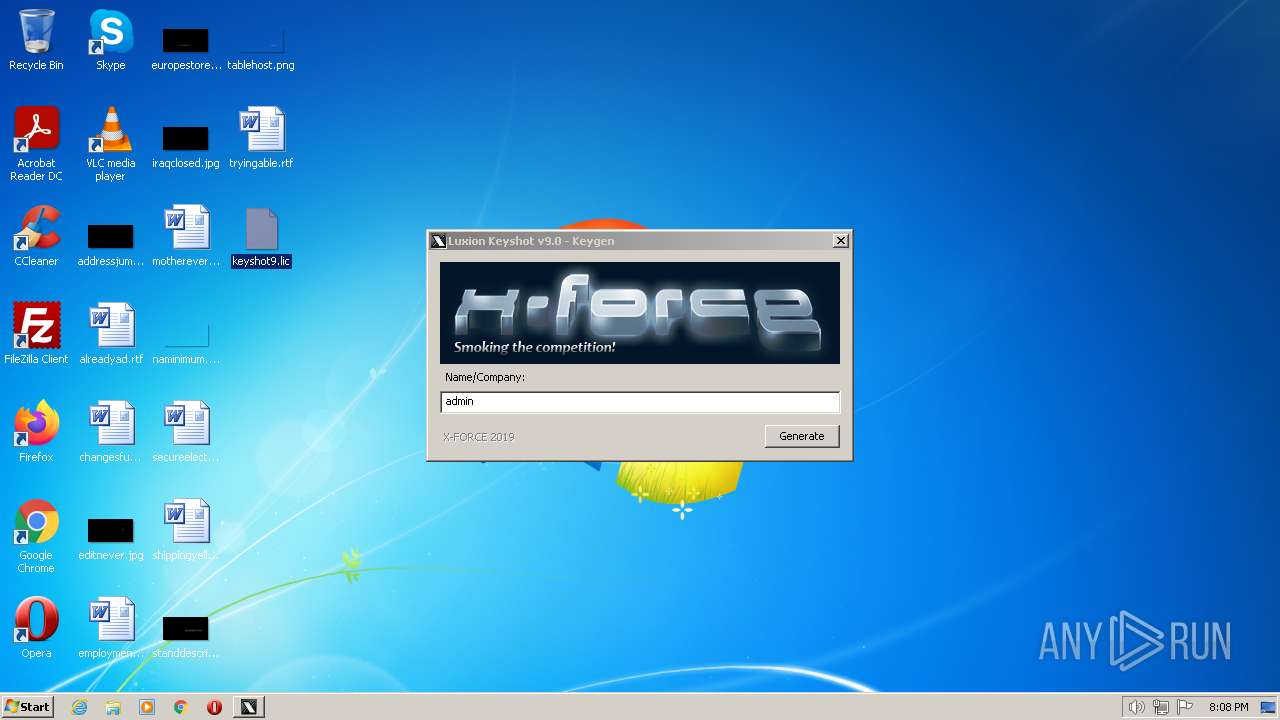
Task: Open the Windows Start menu
Action: pos(28,707)
